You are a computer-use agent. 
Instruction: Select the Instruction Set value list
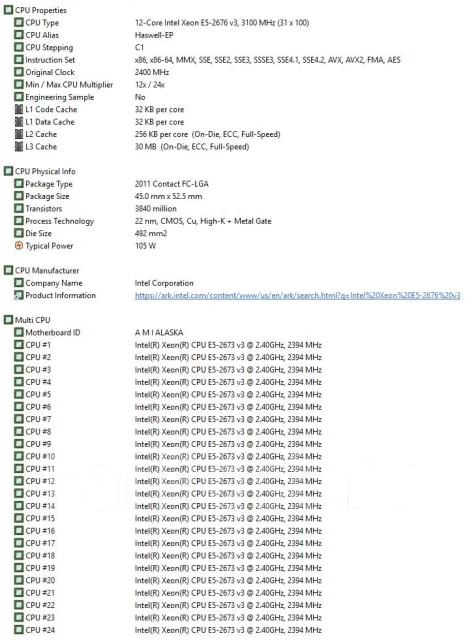click(x=268, y=60)
